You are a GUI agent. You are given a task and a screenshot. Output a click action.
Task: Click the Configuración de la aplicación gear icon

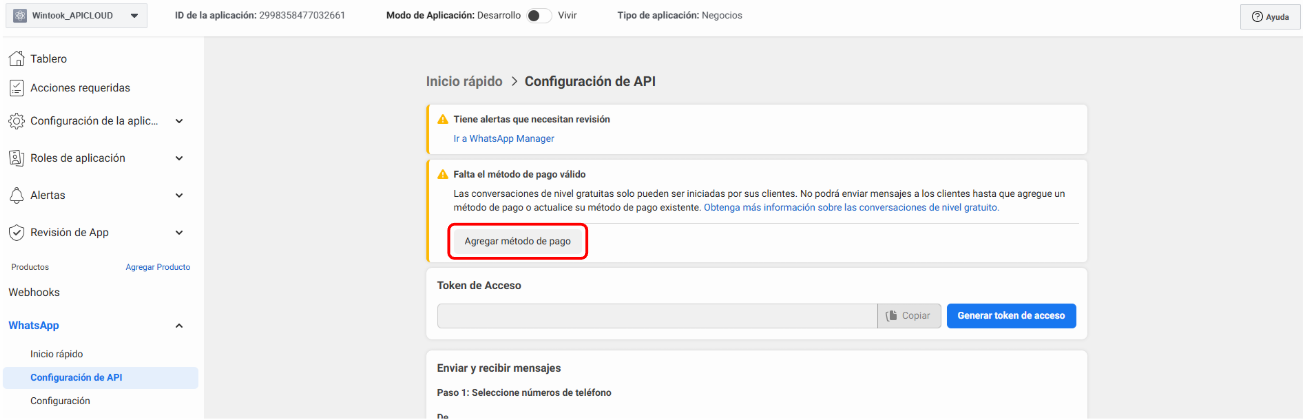16,121
